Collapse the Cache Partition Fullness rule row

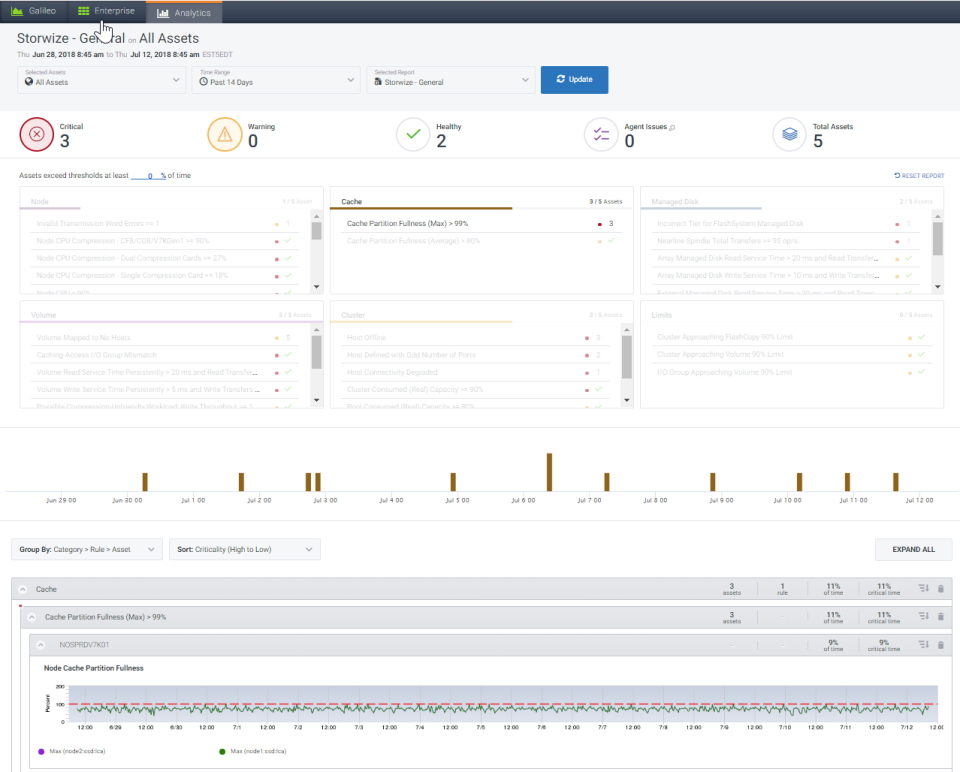coord(32,617)
